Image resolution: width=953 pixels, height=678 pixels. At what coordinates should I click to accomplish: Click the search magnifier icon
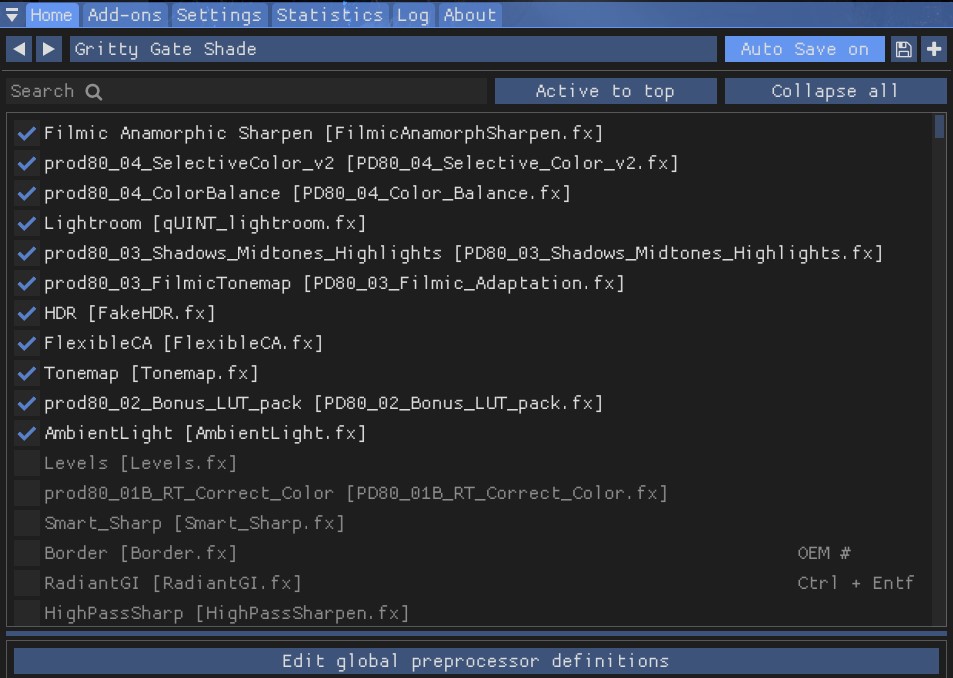click(x=94, y=92)
